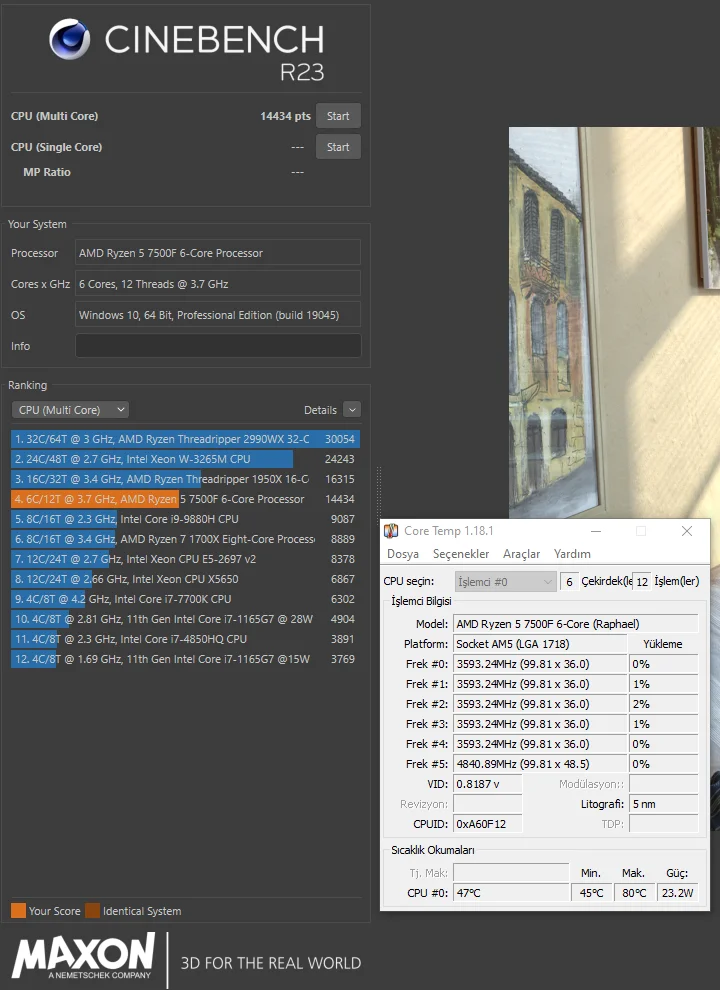Click the Cores x GHz field
The width and height of the screenshot is (720, 990).
(x=218, y=283)
